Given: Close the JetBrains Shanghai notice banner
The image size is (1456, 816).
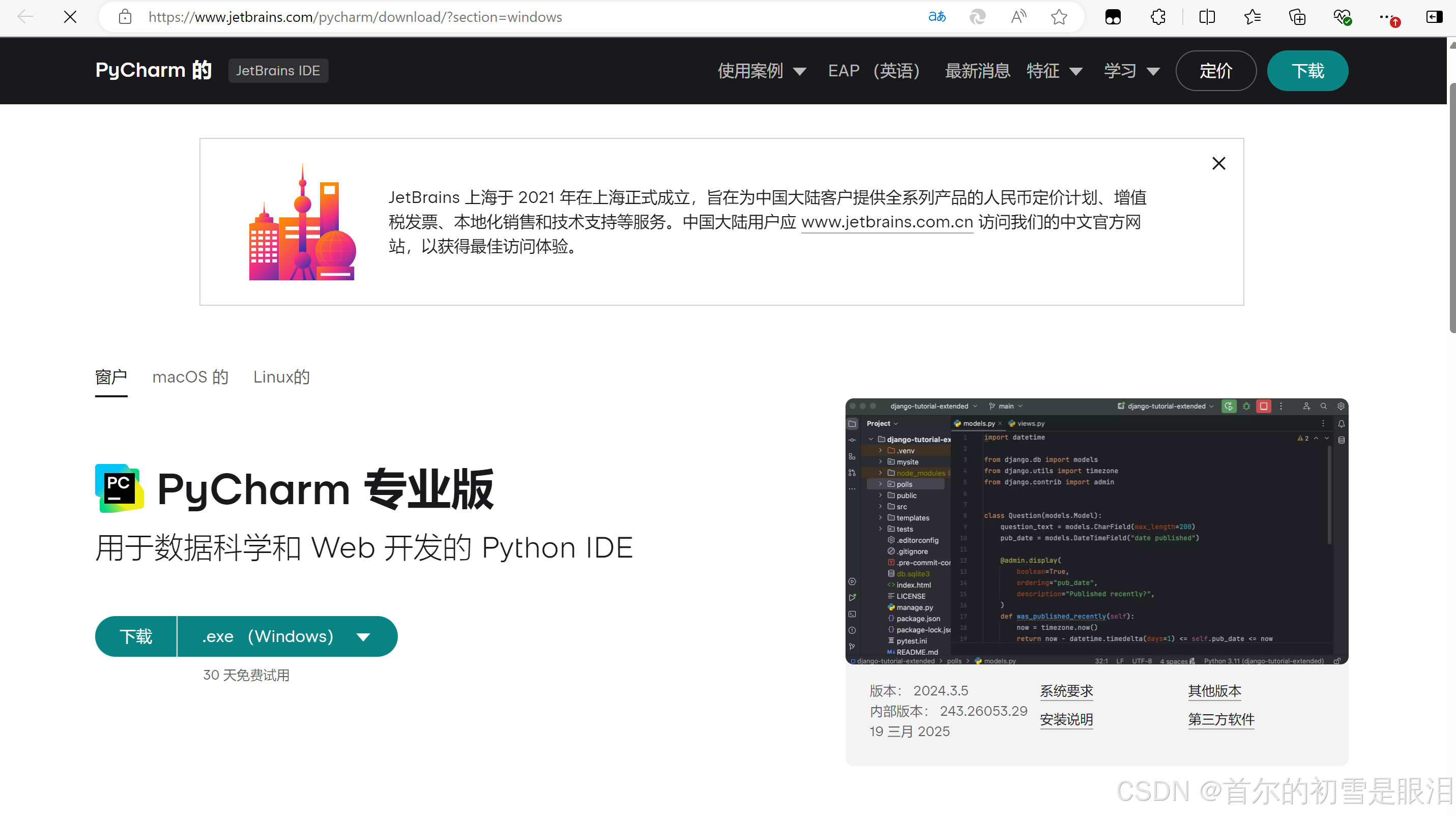Looking at the screenshot, I should (1218, 163).
